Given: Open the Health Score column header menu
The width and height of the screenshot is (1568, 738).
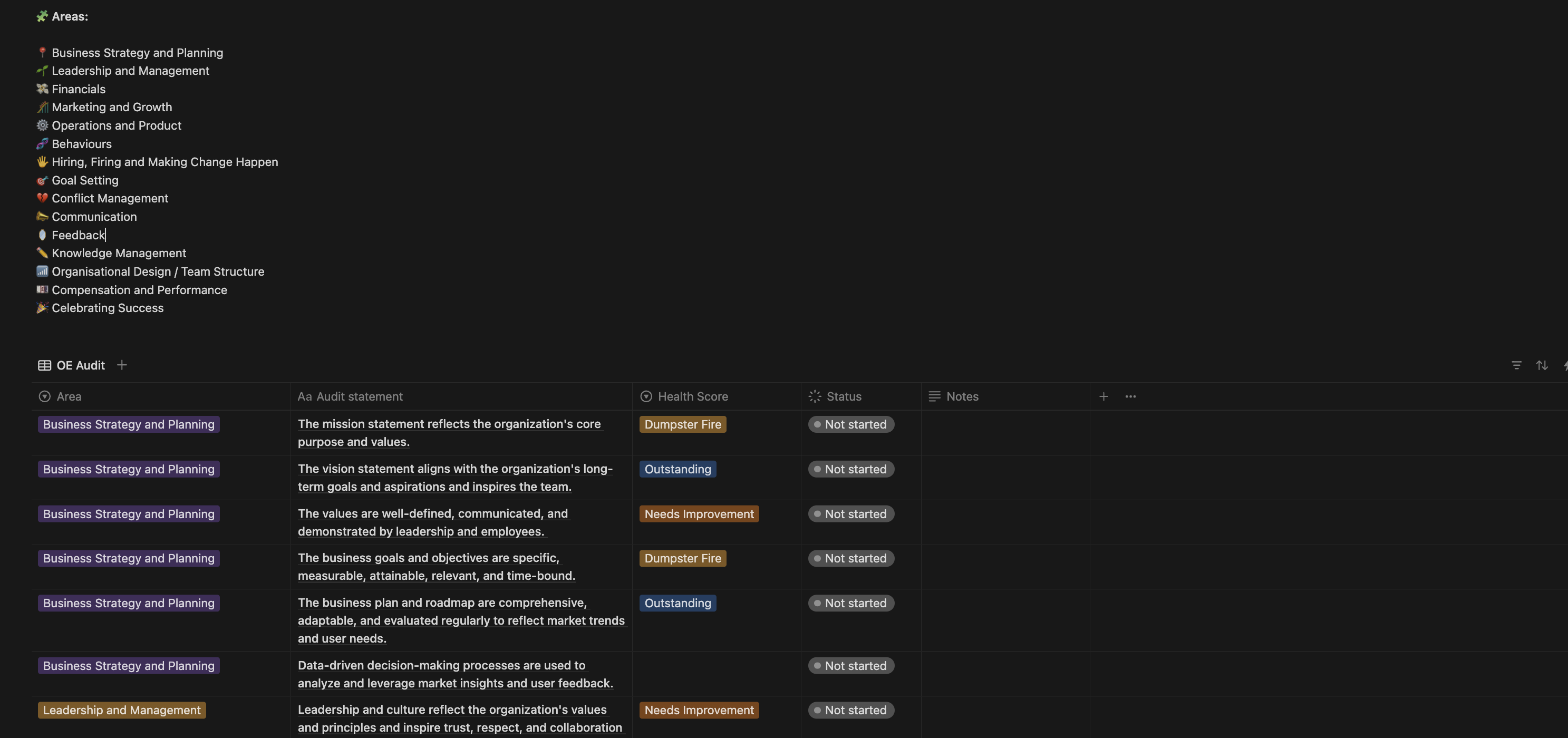Looking at the screenshot, I should click(x=692, y=396).
